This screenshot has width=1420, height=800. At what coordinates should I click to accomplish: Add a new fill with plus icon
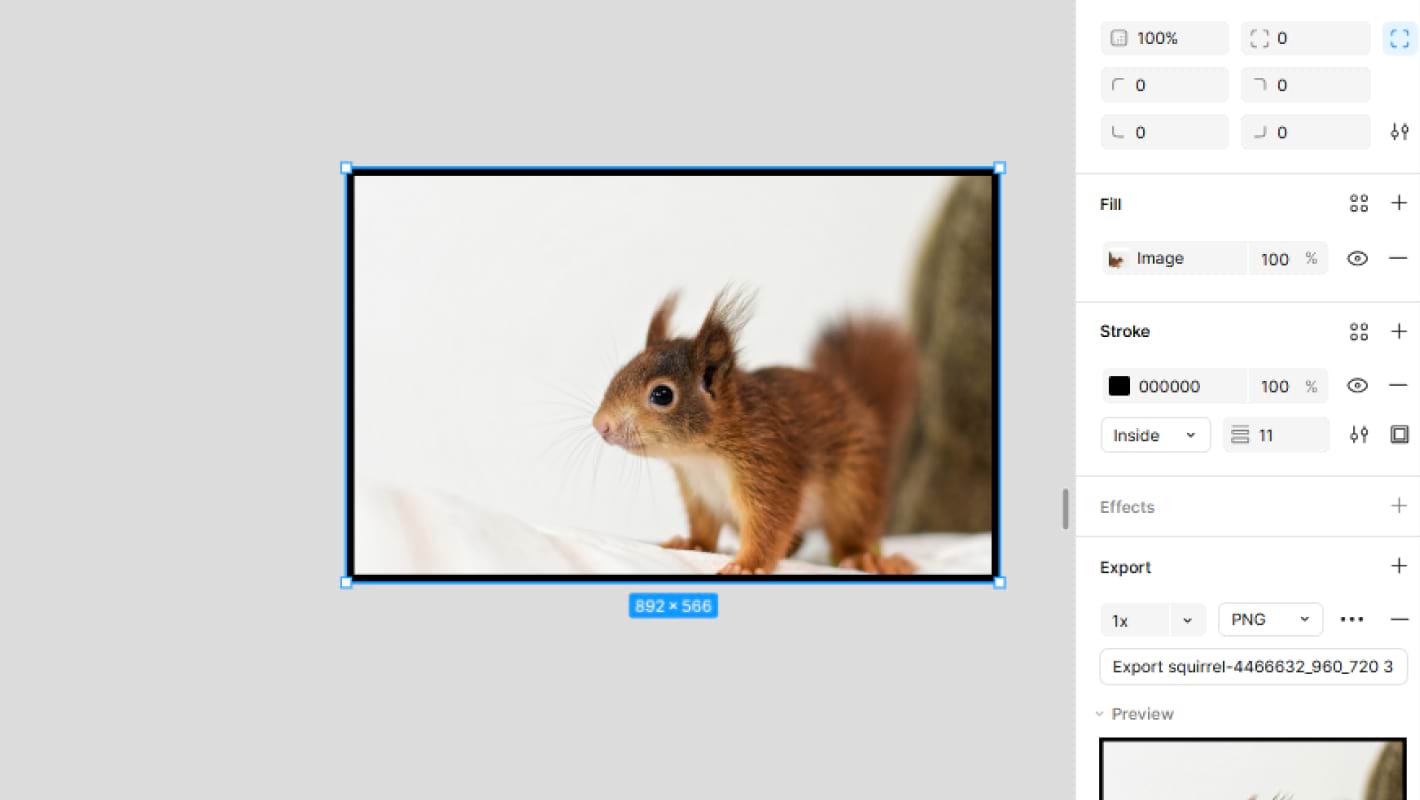(1399, 204)
